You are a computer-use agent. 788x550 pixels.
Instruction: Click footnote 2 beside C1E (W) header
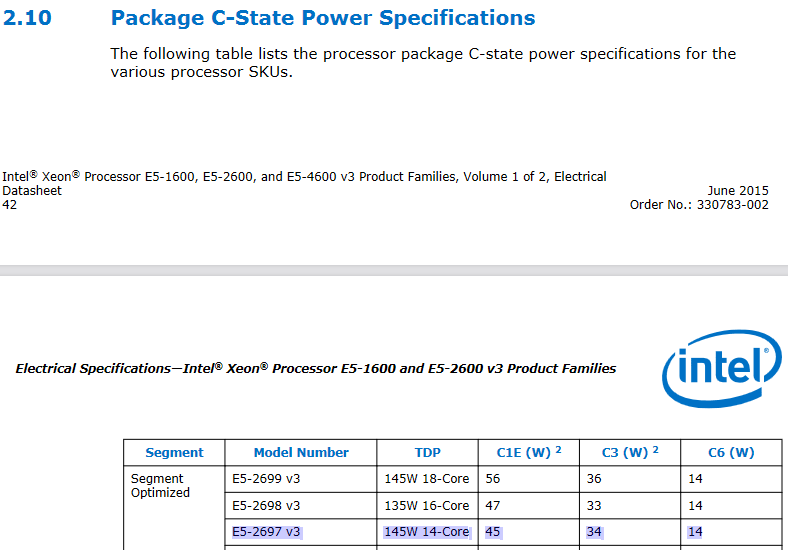click(558, 450)
